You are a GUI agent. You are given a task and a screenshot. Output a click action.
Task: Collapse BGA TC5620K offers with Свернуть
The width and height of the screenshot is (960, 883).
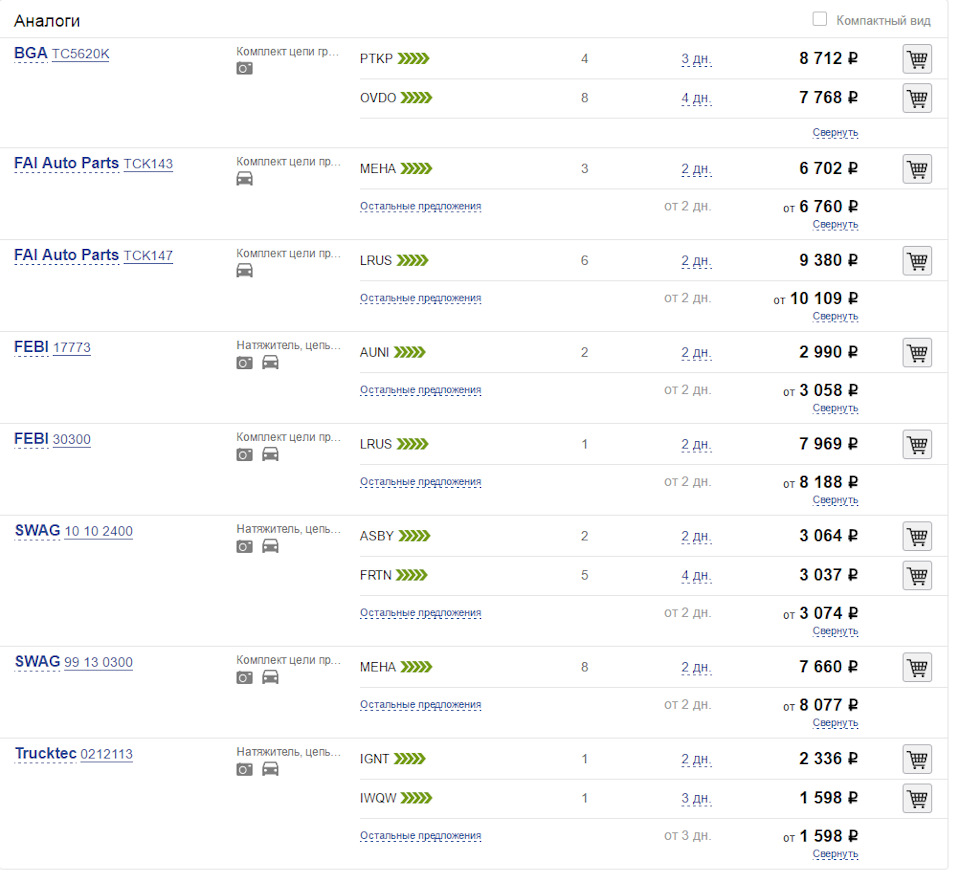[x=835, y=133]
